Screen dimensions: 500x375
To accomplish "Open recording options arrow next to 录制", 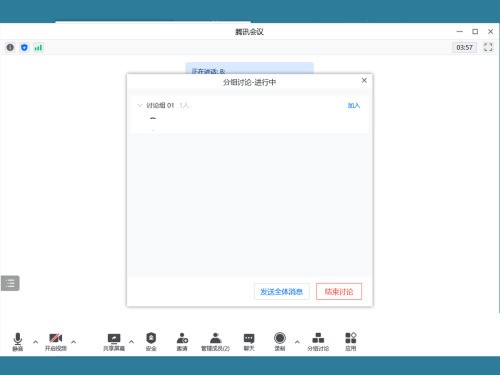I will [x=297, y=342].
